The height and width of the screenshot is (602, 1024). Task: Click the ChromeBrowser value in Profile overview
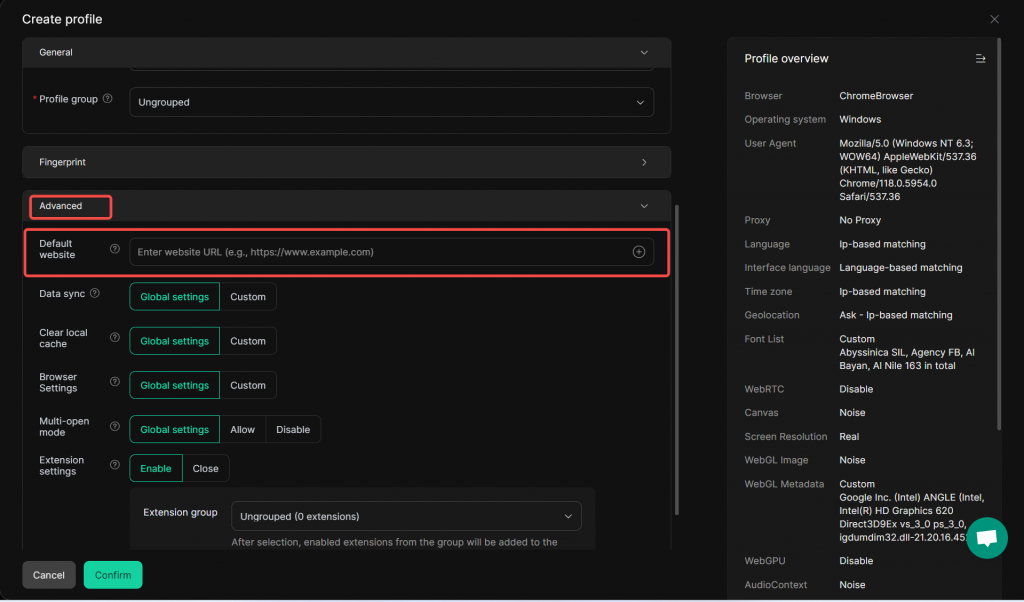click(876, 95)
